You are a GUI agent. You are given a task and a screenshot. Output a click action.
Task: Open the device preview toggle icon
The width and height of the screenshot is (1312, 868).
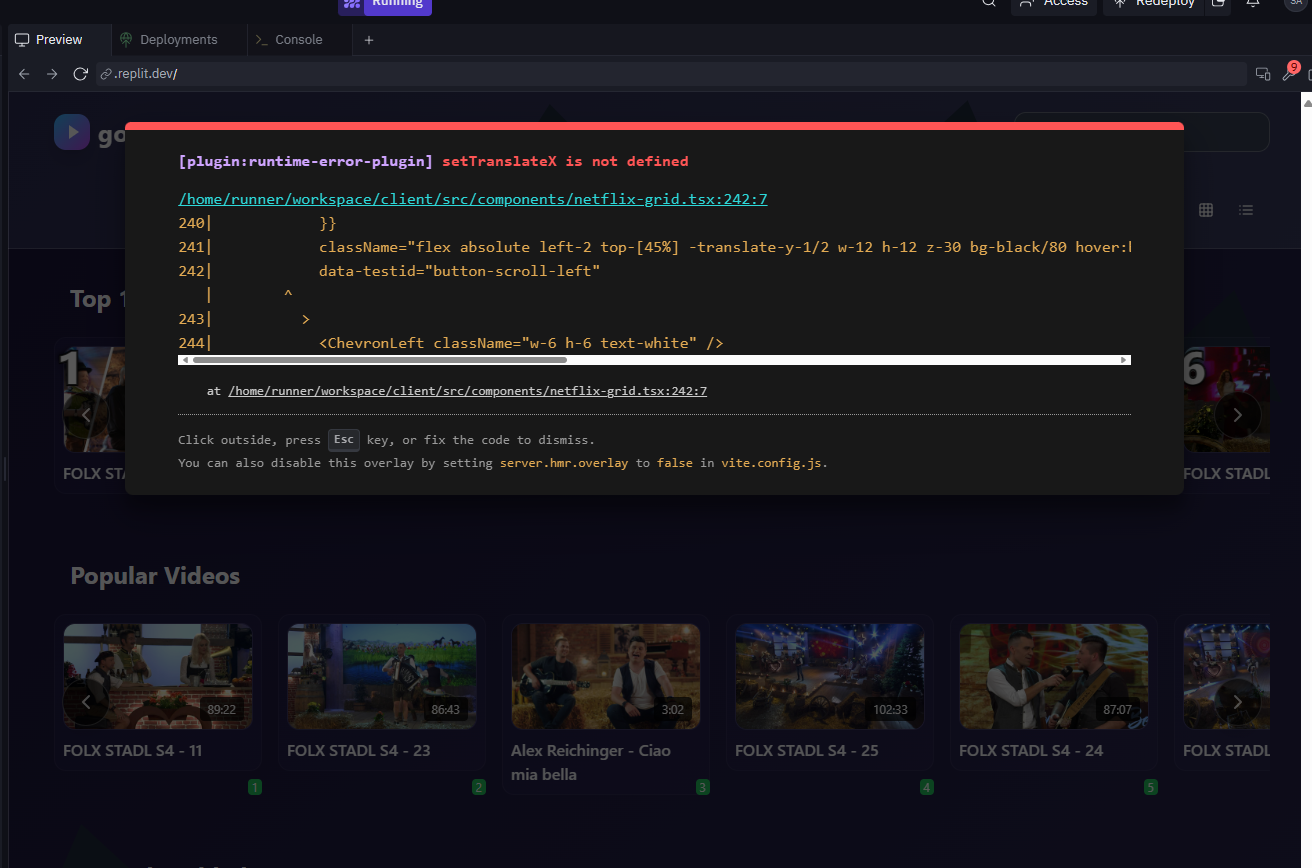coord(1263,74)
